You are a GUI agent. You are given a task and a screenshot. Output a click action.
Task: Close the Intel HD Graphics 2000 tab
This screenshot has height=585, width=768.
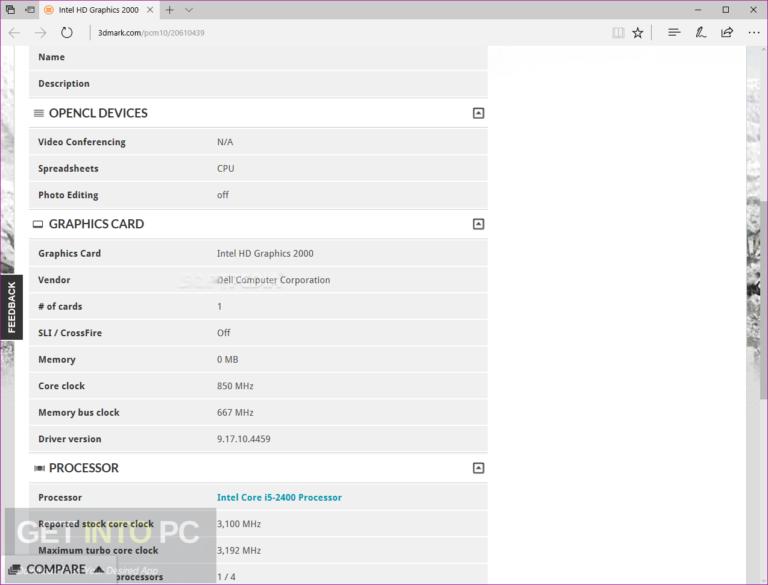coord(148,10)
